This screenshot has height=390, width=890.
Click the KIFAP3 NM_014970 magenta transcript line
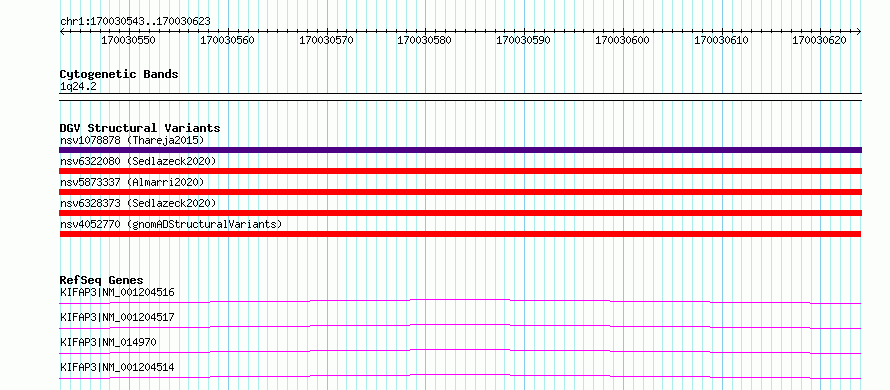pos(460,351)
